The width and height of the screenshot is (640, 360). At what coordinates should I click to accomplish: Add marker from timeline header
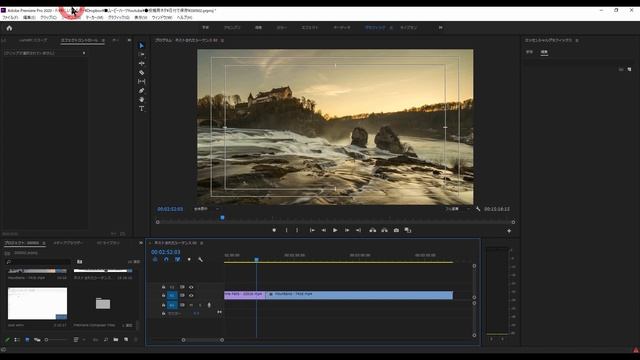(x=189, y=259)
